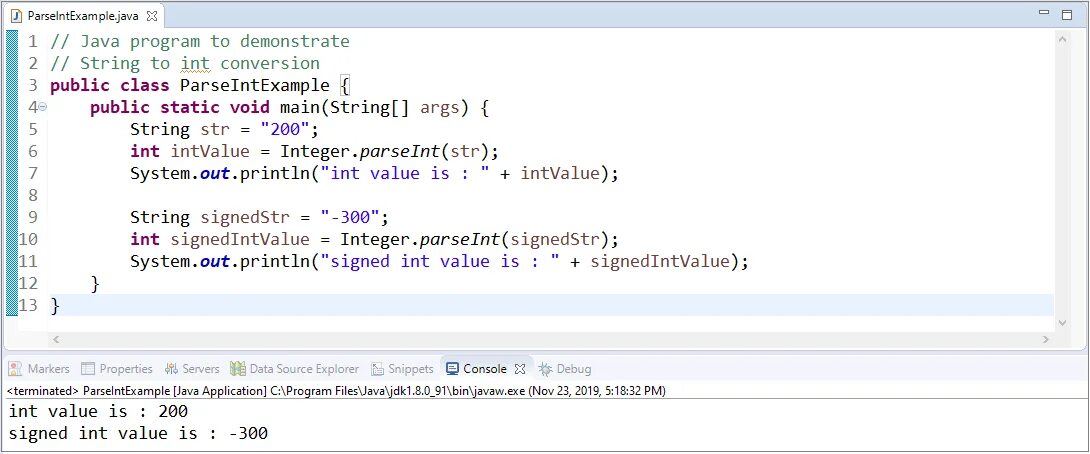This screenshot has width=1090, height=454.
Task: Open the Data Source Explorer tab
Action: pyautogui.click(x=295, y=368)
